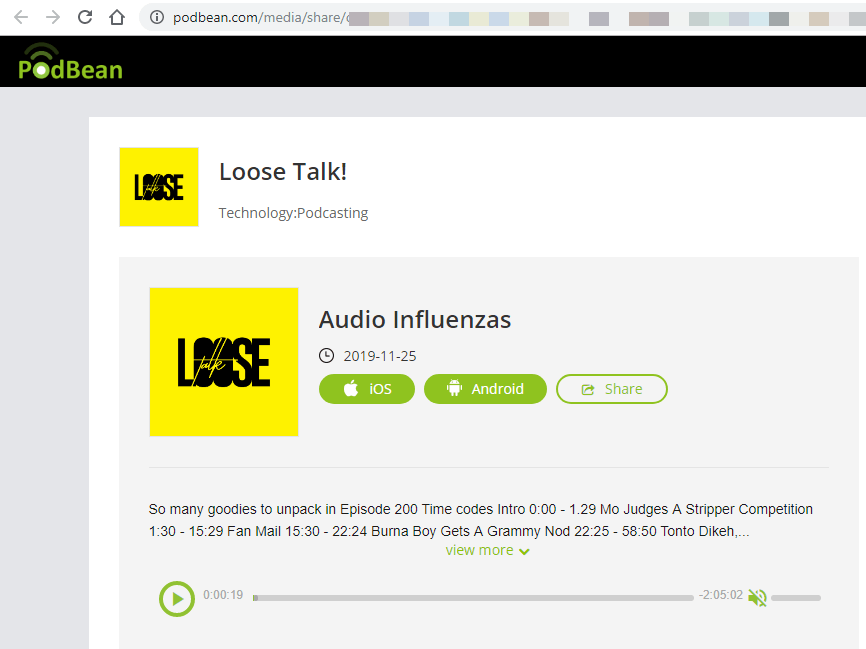Unmute the audio speaker icon
The height and width of the screenshot is (649, 866).
tap(757, 597)
